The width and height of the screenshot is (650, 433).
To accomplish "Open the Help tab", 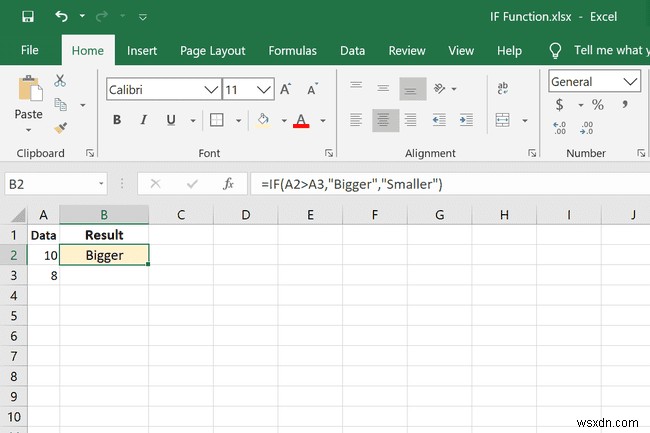I will 509,51.
